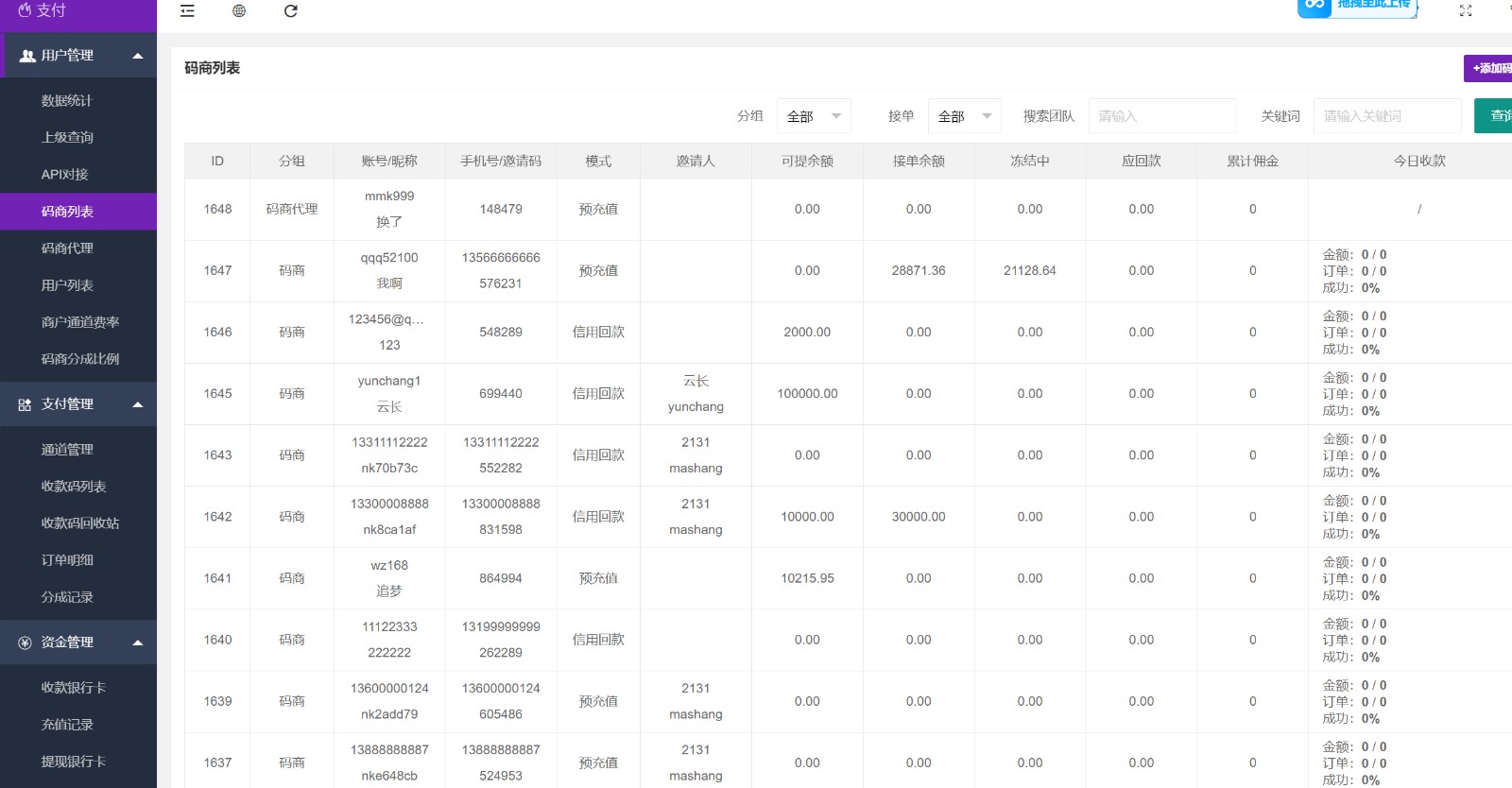
Task: Open 收款码列表 menu item
Action: click(x=74, y=487)
